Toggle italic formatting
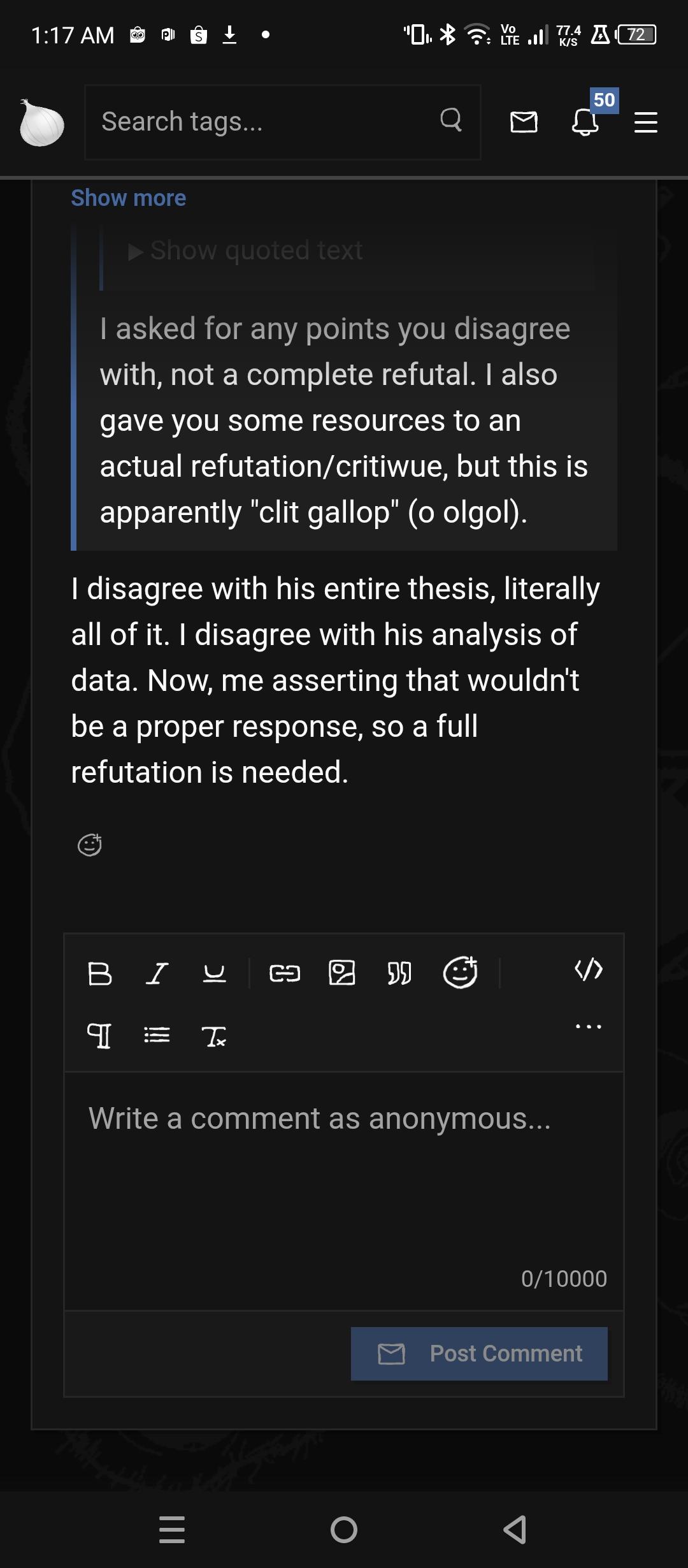Screen dimensions: 688x1568 coord(157,973)
